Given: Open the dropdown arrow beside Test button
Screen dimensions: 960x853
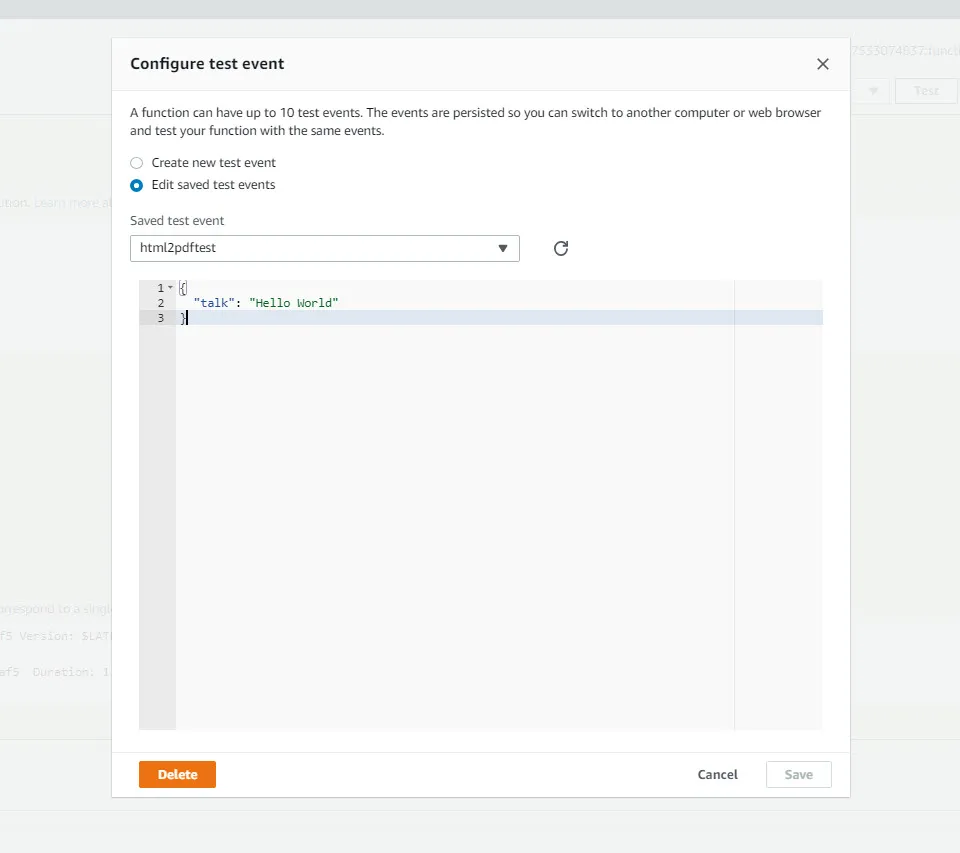Looking at the screenshot, I should (x=873, y=91).
